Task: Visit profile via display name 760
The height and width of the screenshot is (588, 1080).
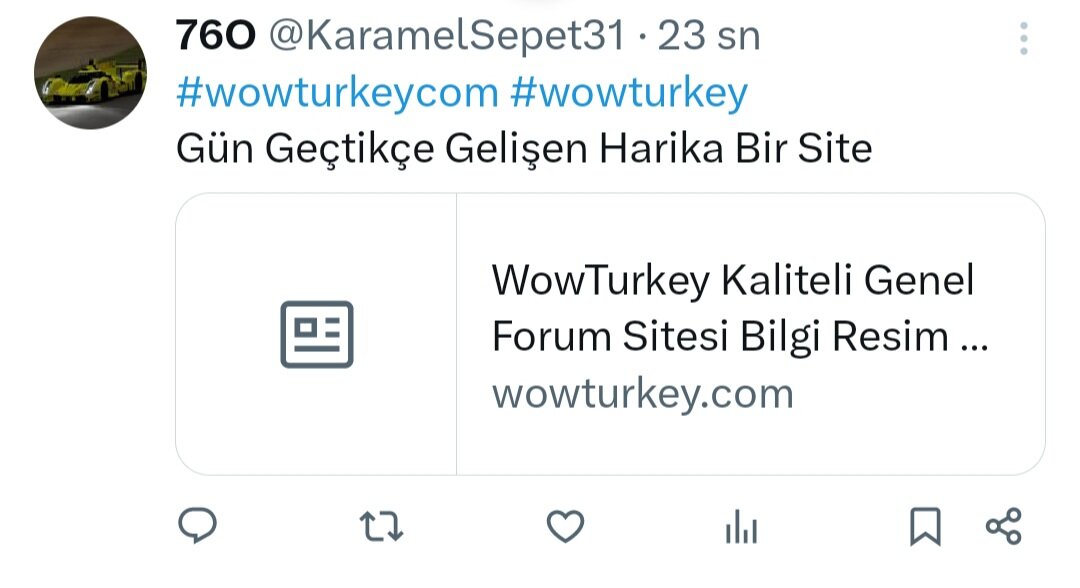Action: coord(216,35)
